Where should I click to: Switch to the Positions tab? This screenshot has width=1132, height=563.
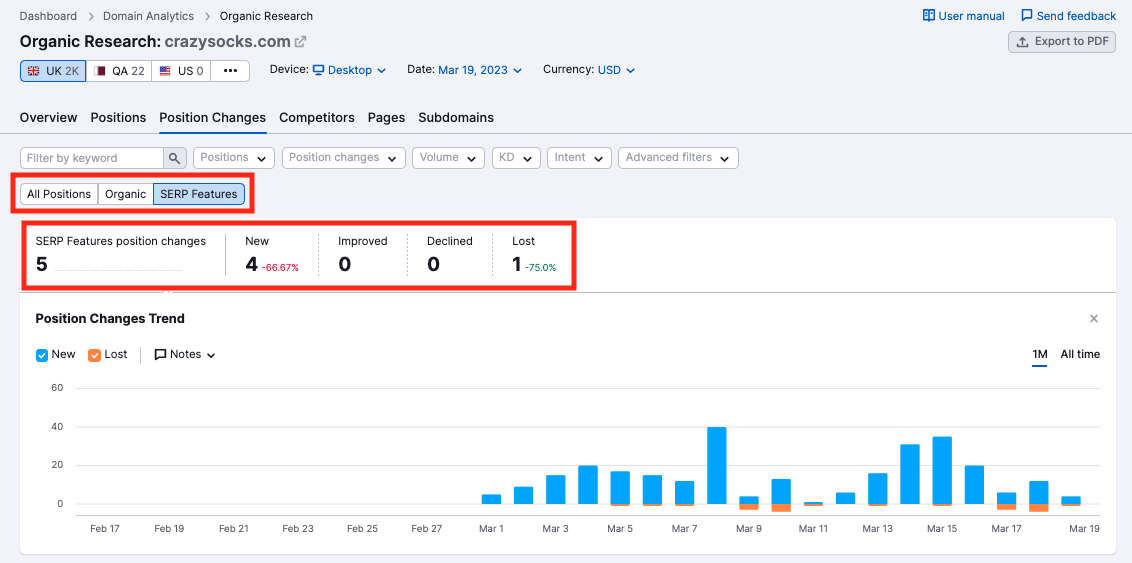point(118,118)
